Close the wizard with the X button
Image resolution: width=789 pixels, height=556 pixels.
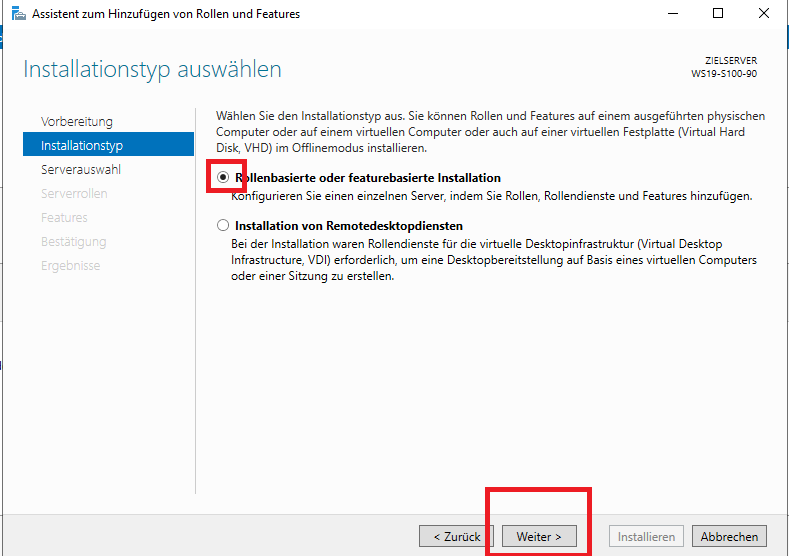point(764,14)
